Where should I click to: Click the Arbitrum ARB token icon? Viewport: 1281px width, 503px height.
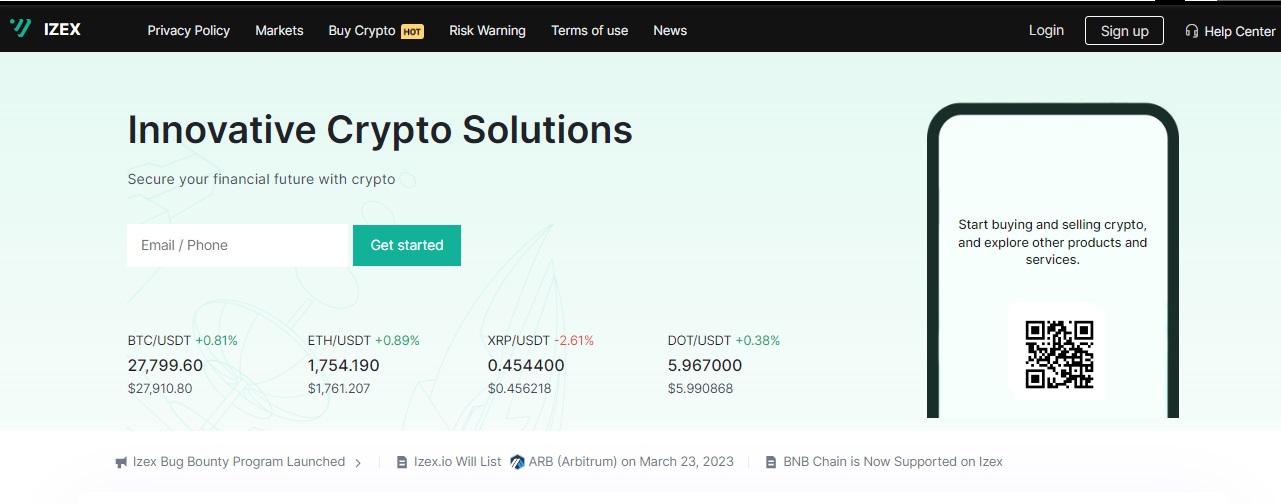[517, 462]
